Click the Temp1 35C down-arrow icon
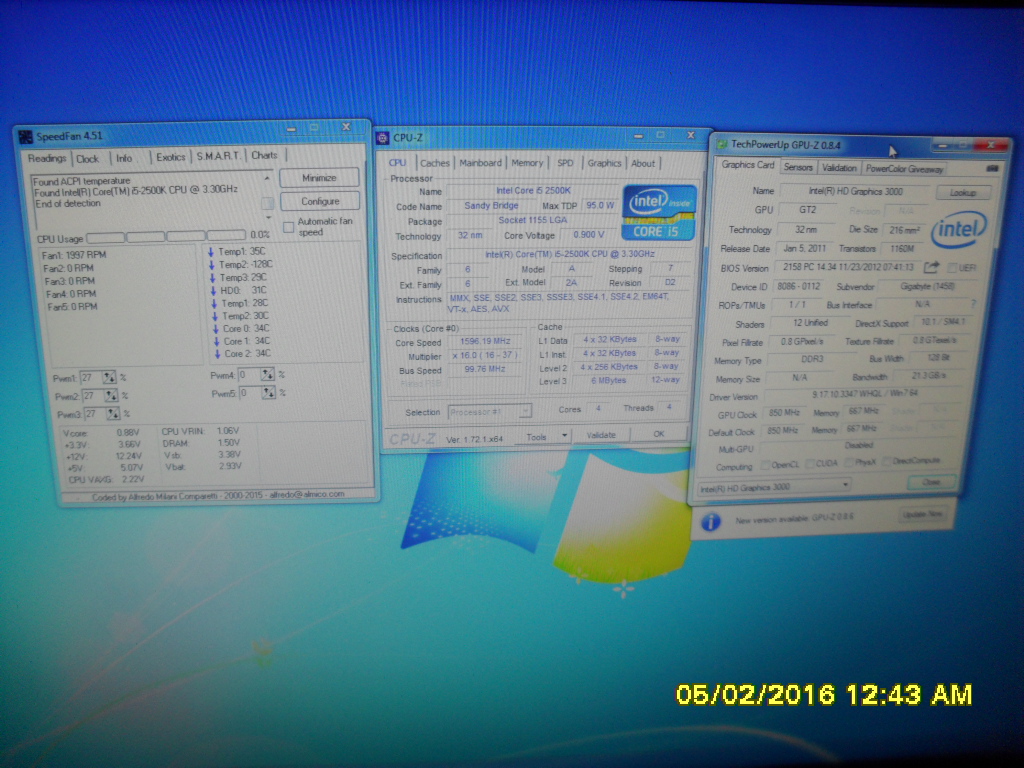The image size is (1024, 768). [x=211, y=251]
